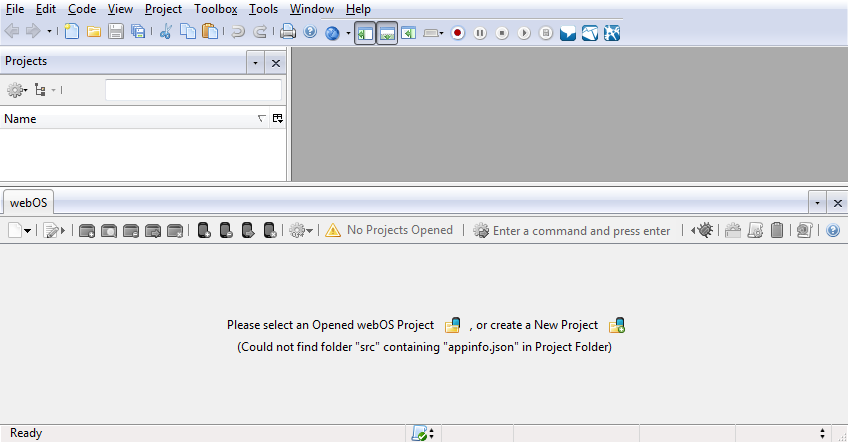The height and width of the screenshot is (443, 848).
Task: Go back with the left arrow icon
Action: pos(12,31)
